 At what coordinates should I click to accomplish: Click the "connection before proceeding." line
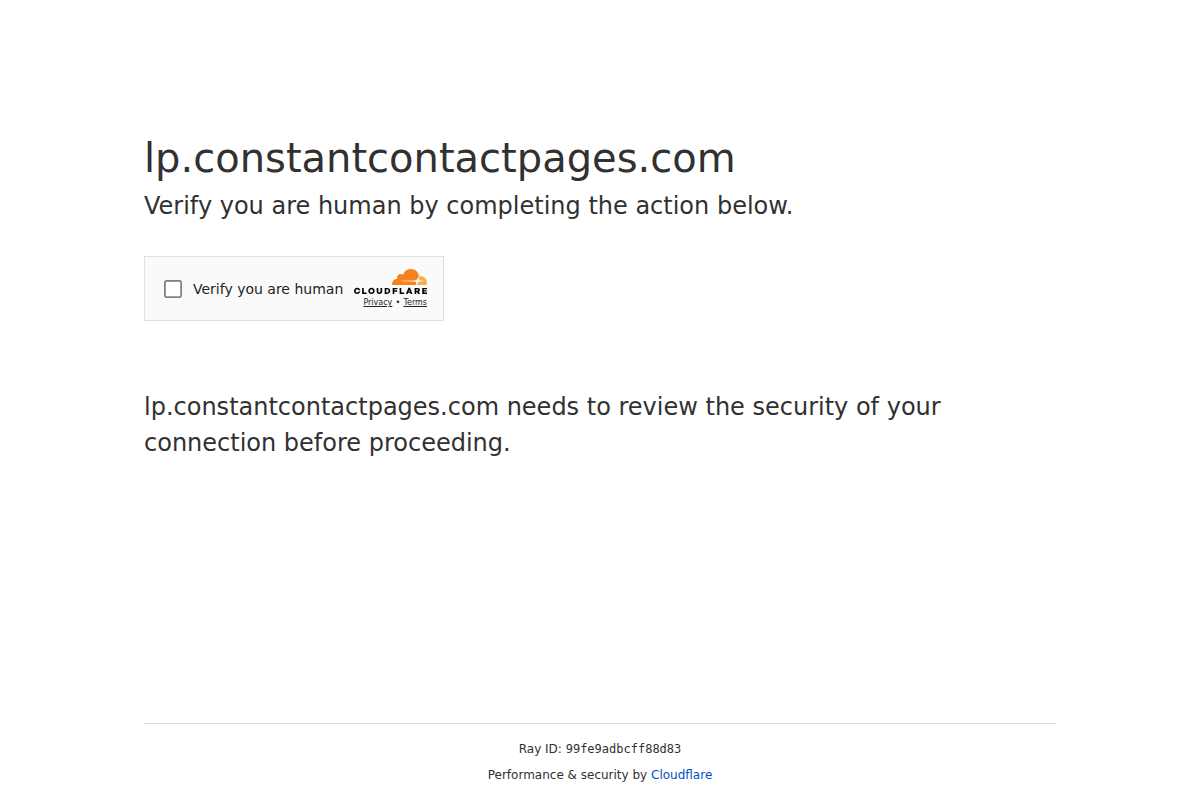(x=327, y=443)
